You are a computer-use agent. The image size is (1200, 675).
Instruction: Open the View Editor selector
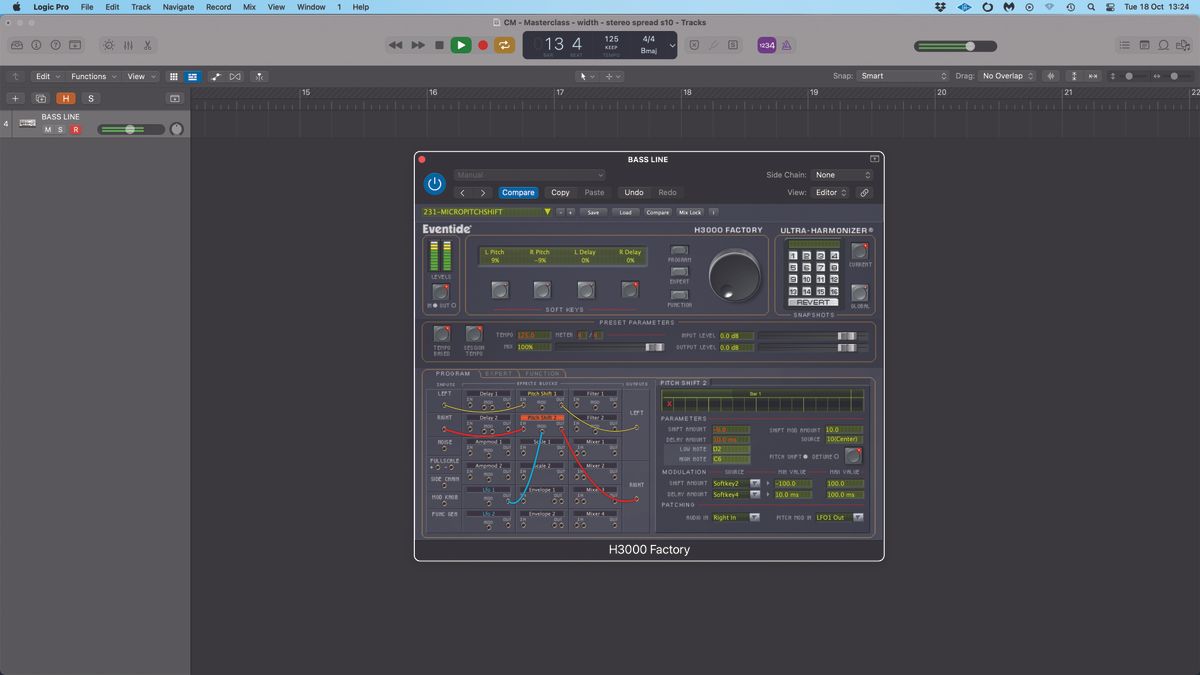831,192
